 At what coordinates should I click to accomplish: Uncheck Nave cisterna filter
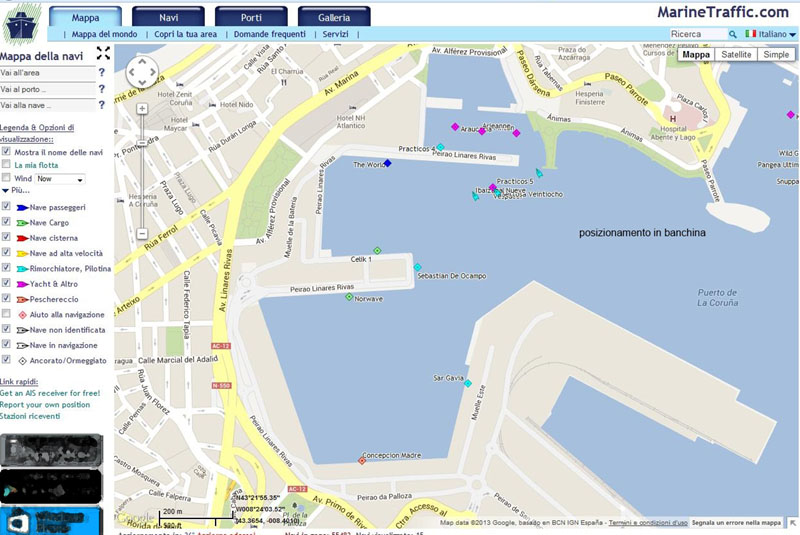coord(6,237)
